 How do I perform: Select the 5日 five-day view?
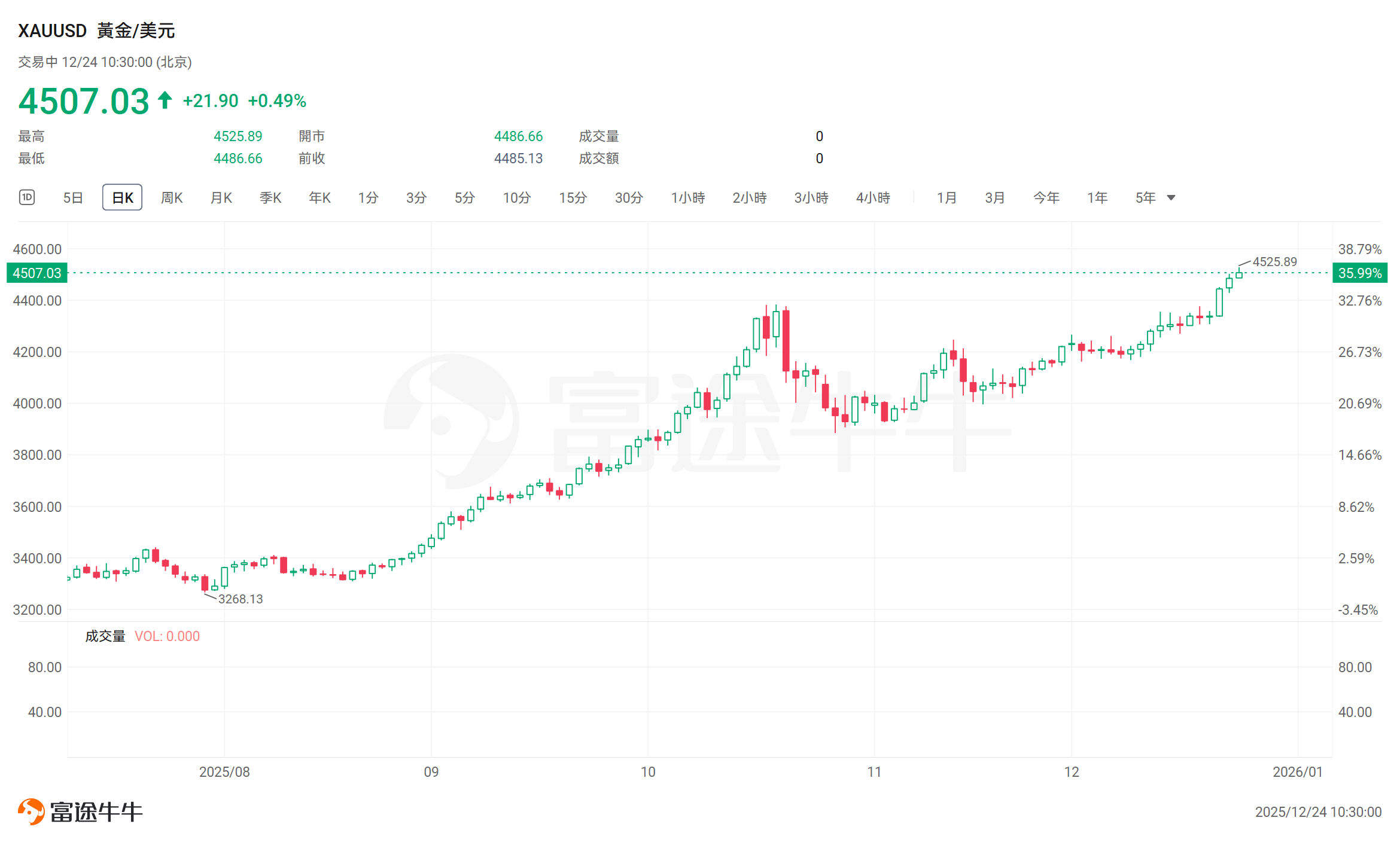pyautogui.click(x=73, y=197)
